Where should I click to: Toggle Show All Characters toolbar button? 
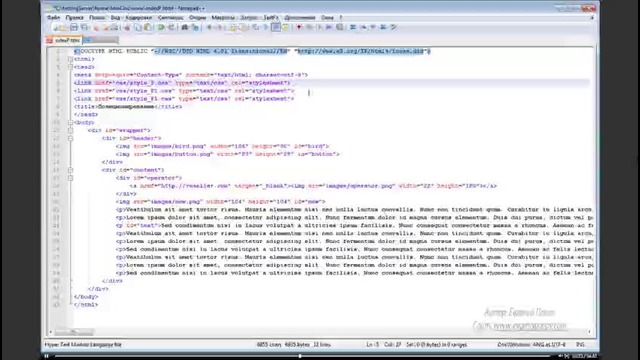point(266,27)
